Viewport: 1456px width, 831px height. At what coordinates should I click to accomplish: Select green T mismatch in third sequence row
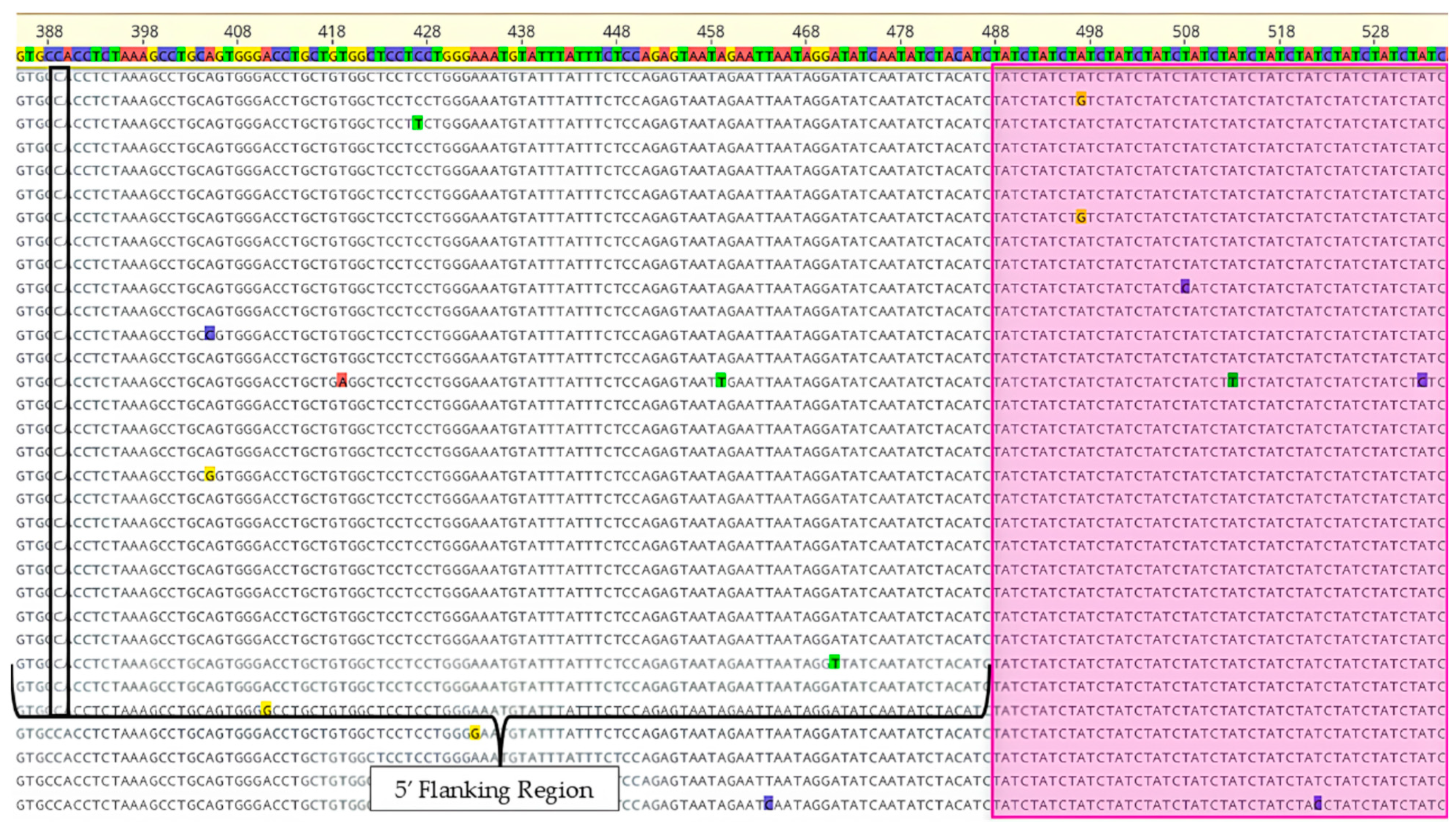[418, 123]
